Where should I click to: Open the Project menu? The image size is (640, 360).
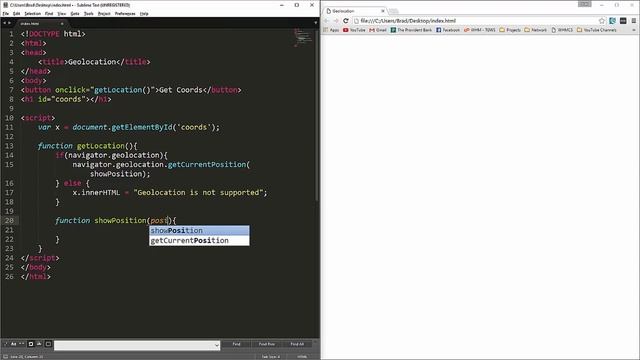tap(104, 13)
